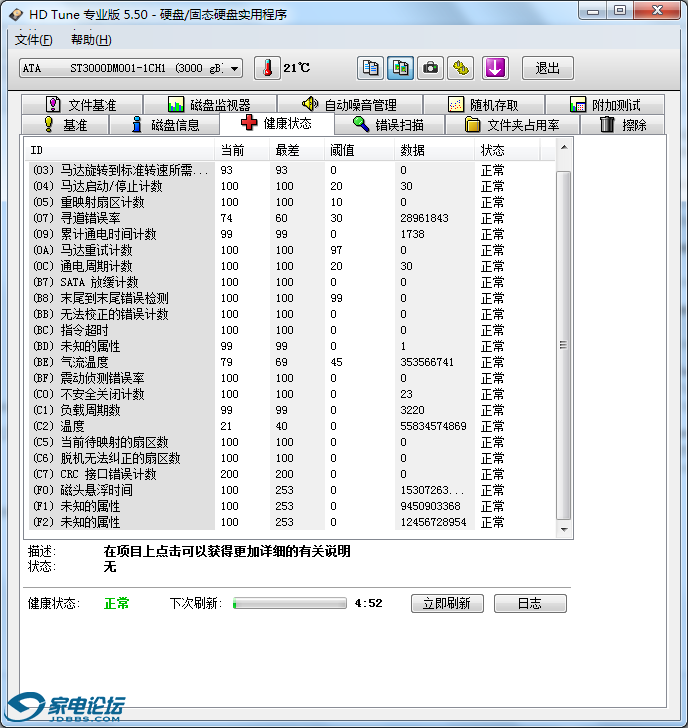This screenshot has width=688, height=728.
Task: Open the 附加测试 tab
Action: click(605, 105)
